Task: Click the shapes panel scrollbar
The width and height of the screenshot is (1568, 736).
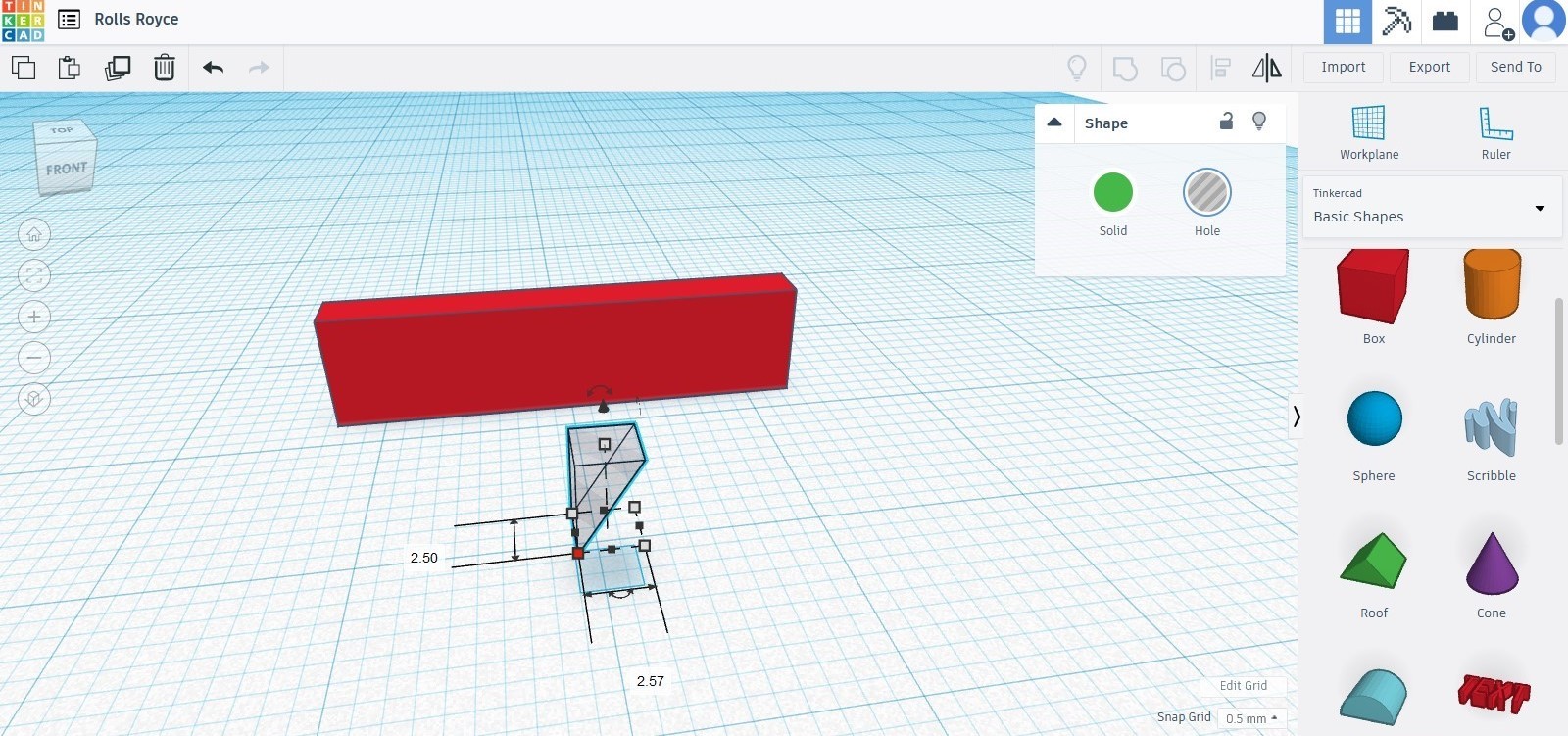Action: pos(1559,371)
